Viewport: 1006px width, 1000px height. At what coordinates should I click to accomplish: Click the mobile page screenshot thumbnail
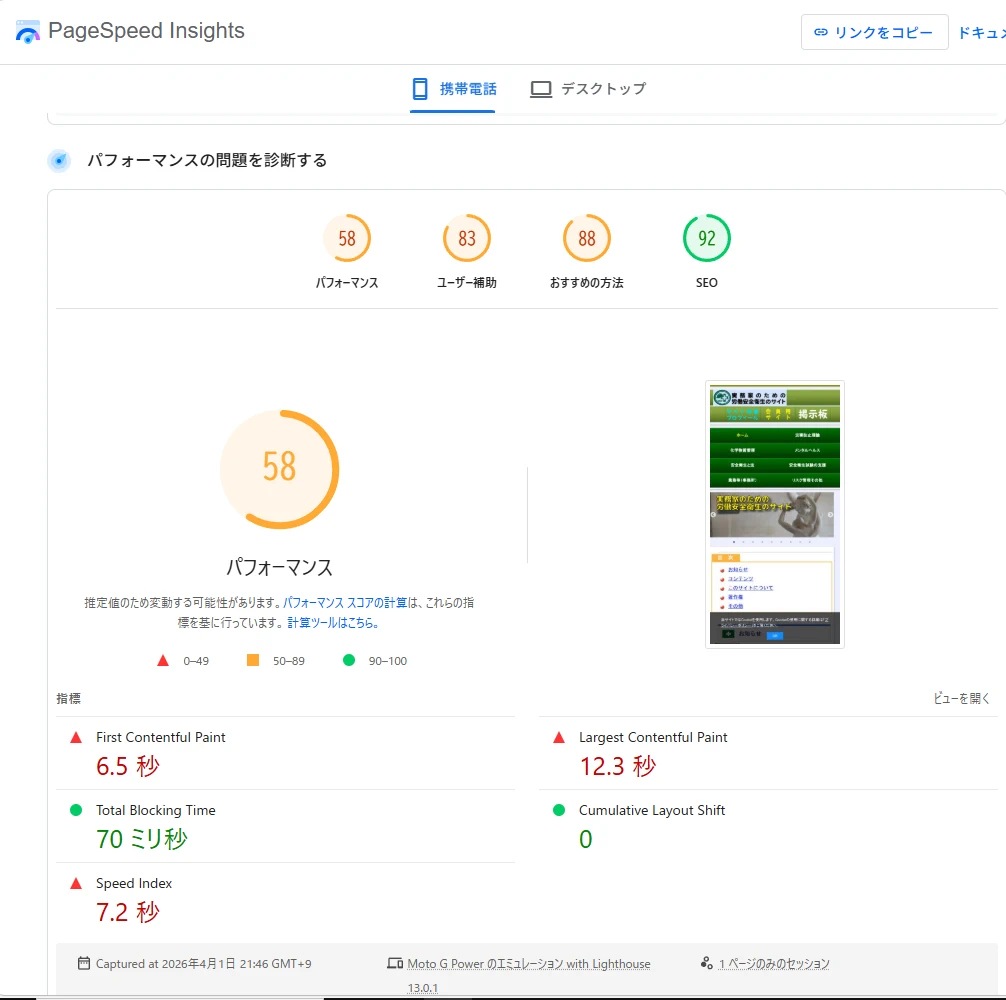coord(774,514)
